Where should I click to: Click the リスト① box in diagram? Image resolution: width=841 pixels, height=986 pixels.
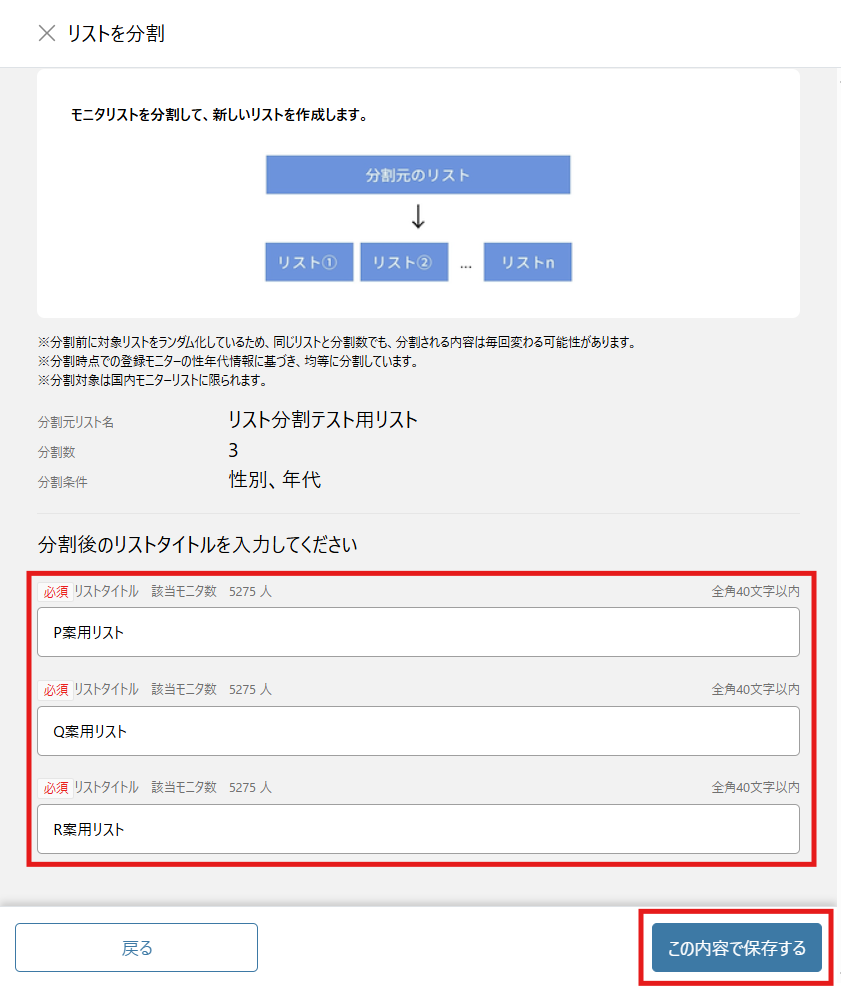point(309,262)
